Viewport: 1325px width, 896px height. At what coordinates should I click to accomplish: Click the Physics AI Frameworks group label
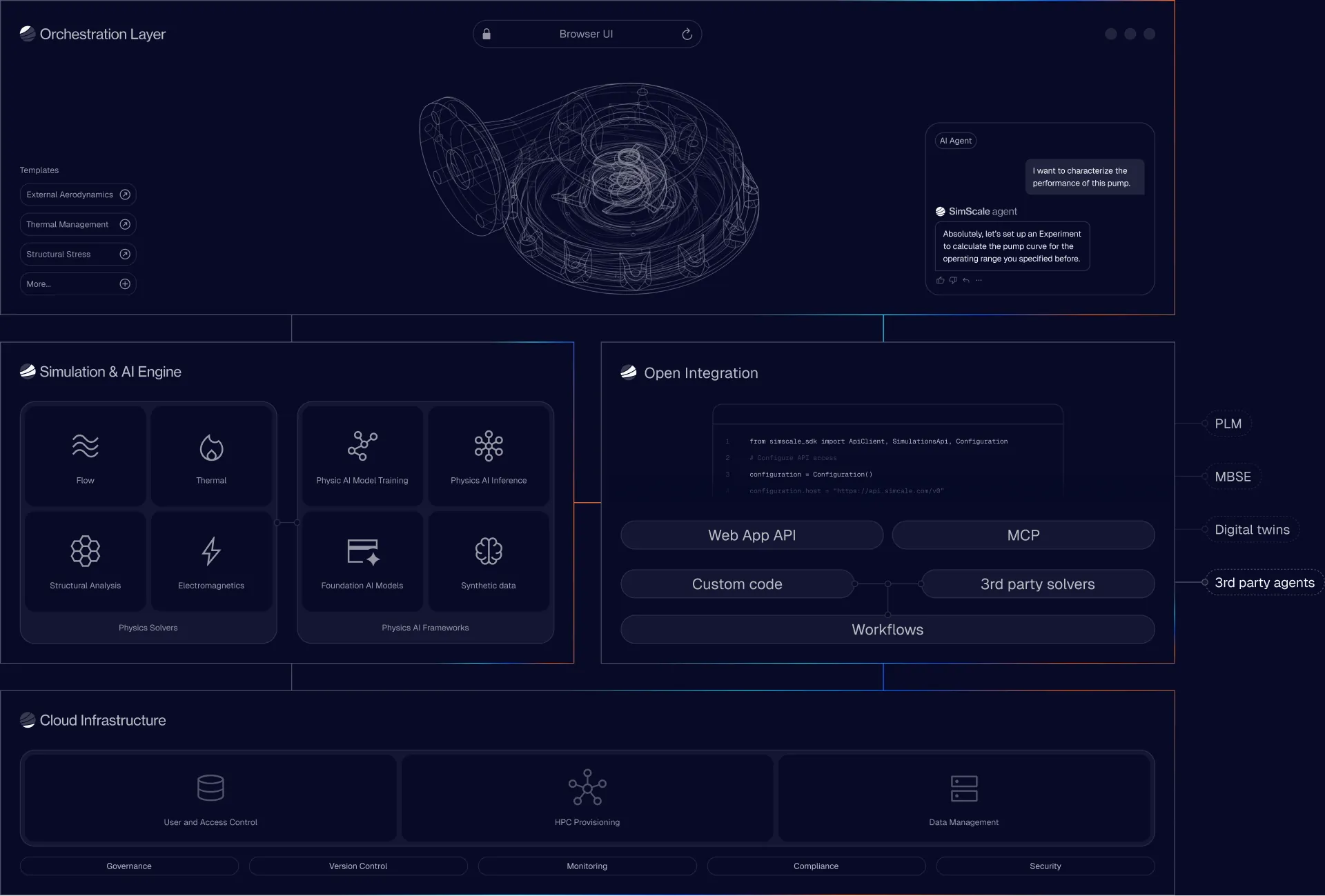[x=425, y=628]
